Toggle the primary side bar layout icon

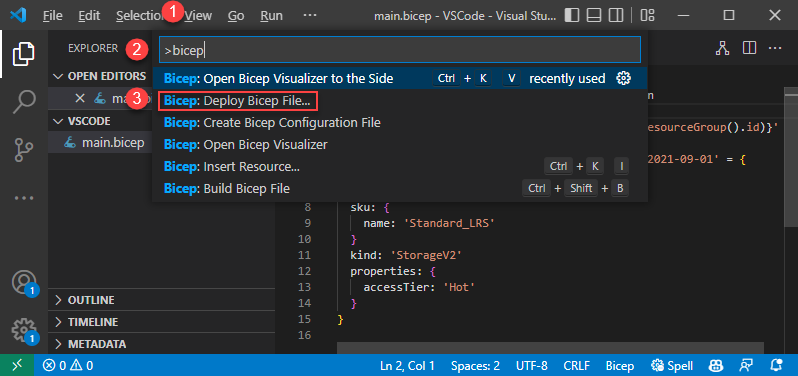click(572, 16)
